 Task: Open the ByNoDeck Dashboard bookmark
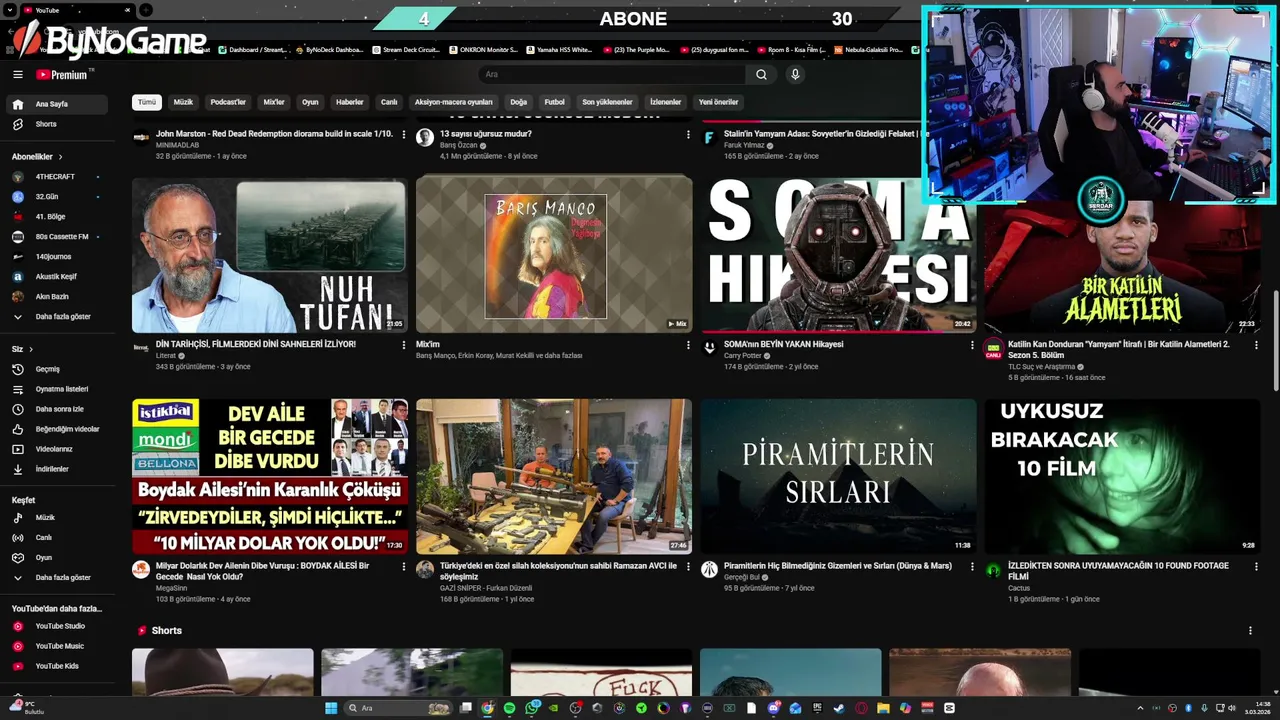click(328, 50)
